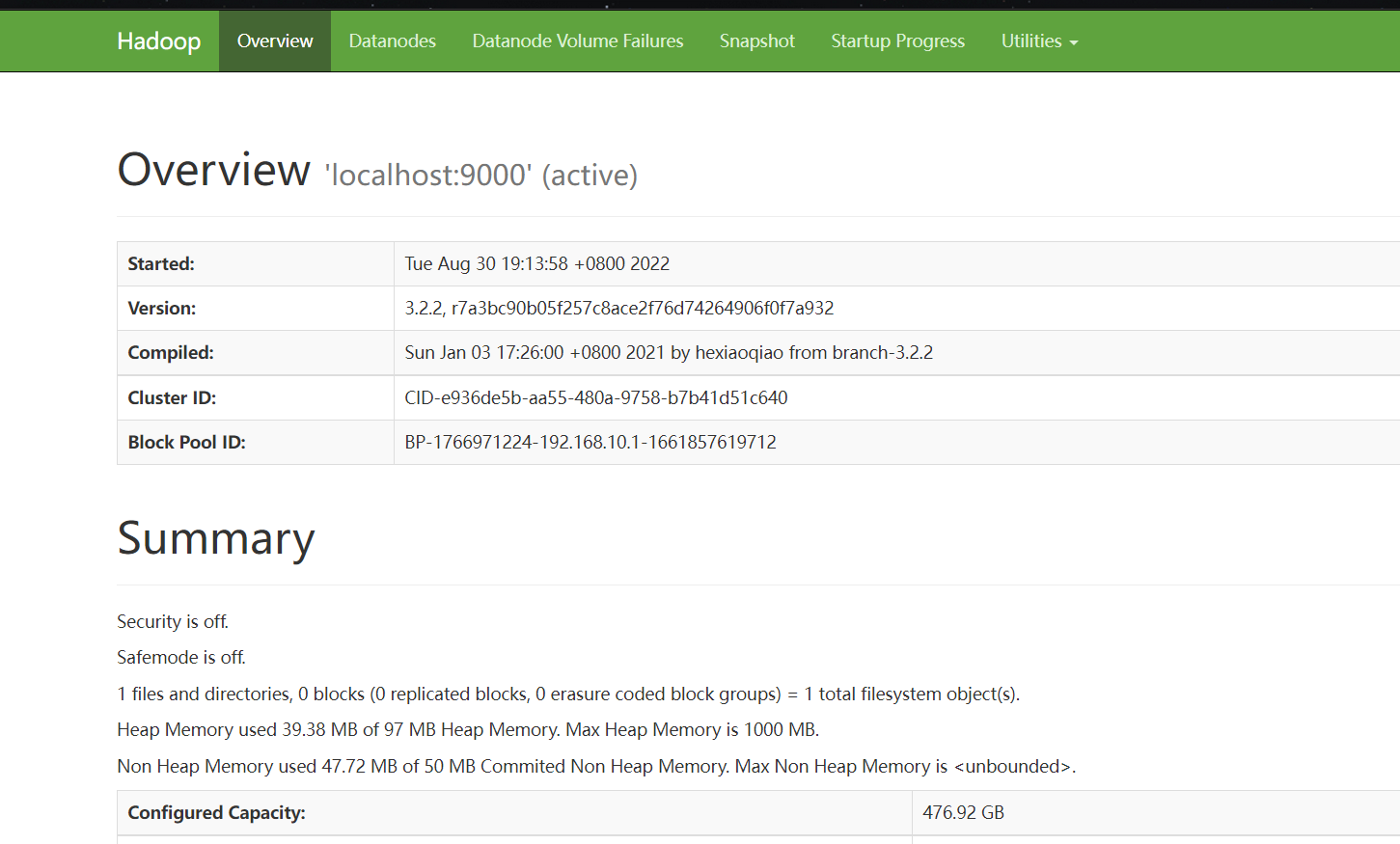Select the compiled date by hexiaoqiao
The width and height of the screenshot is (1400, 844).
[x=669, y=352]
